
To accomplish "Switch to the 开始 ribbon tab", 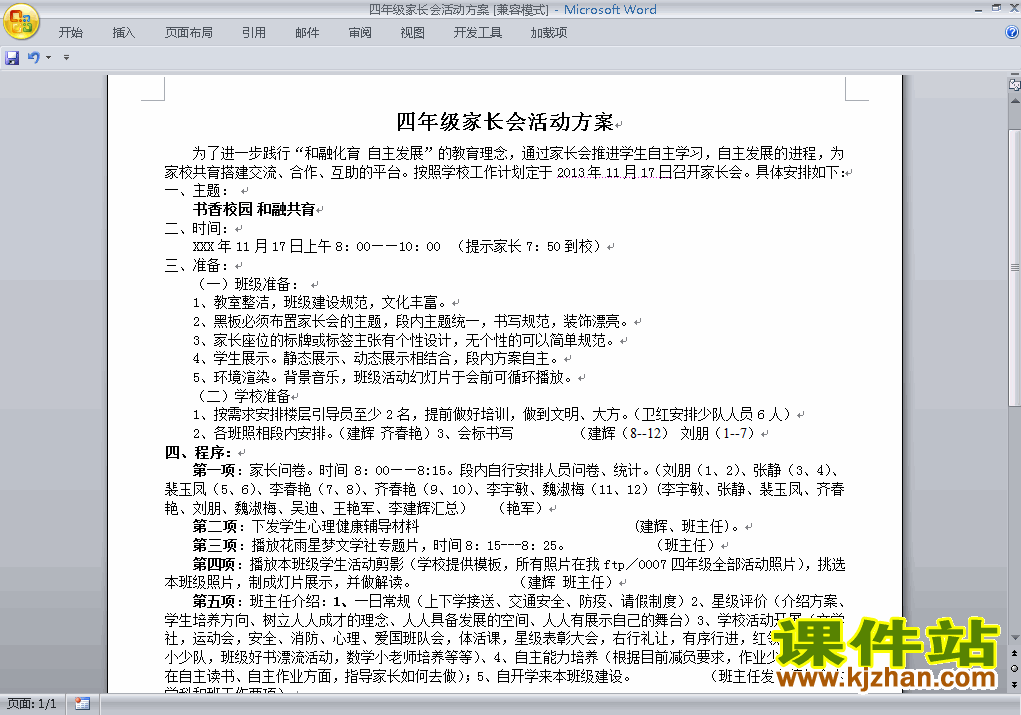I will coord(70,33).
